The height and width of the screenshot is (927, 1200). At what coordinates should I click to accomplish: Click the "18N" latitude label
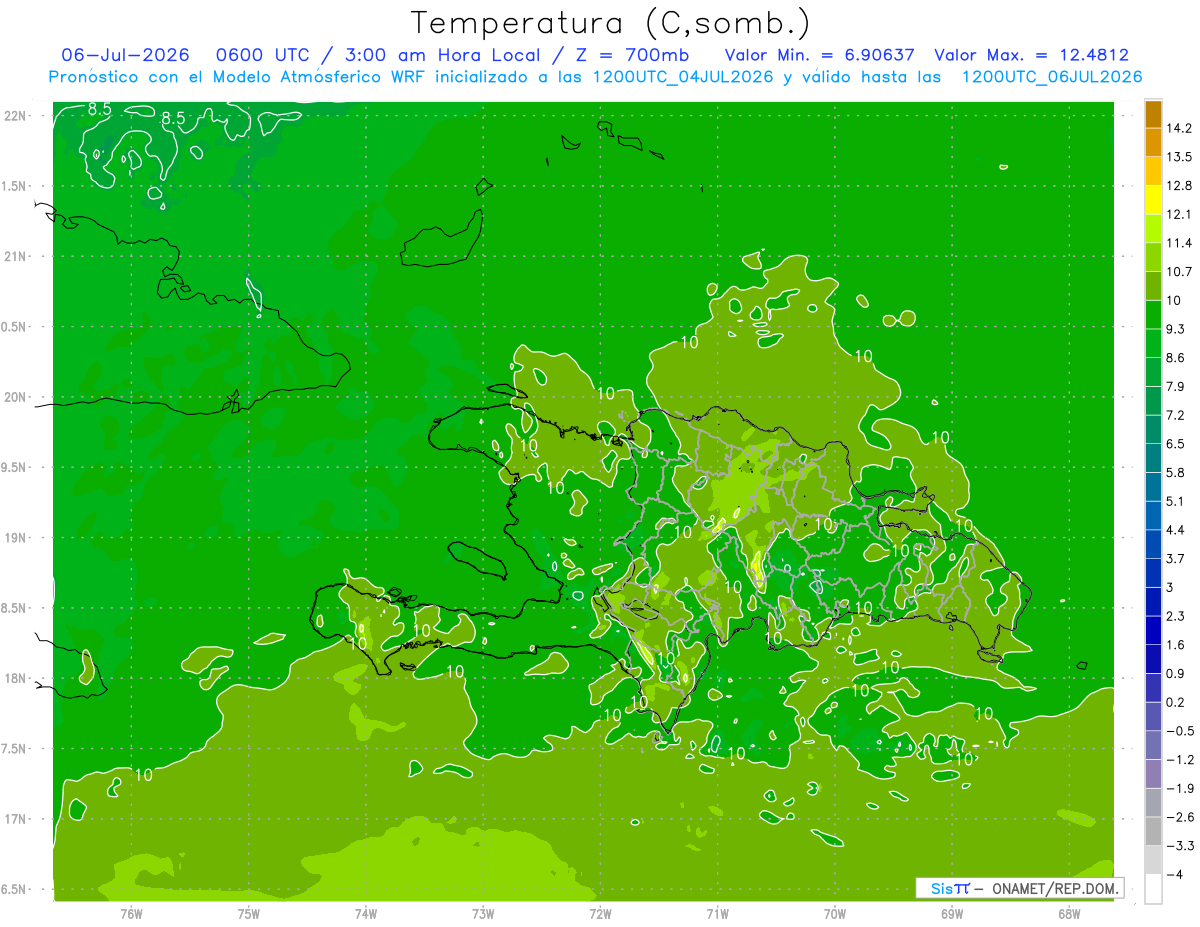tap(16, 678)
